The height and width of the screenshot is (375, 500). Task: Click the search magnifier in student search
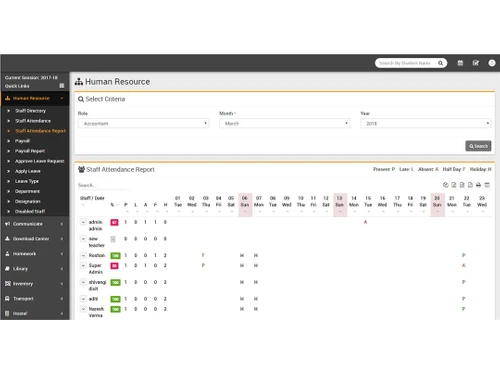(x=440, y=63)
